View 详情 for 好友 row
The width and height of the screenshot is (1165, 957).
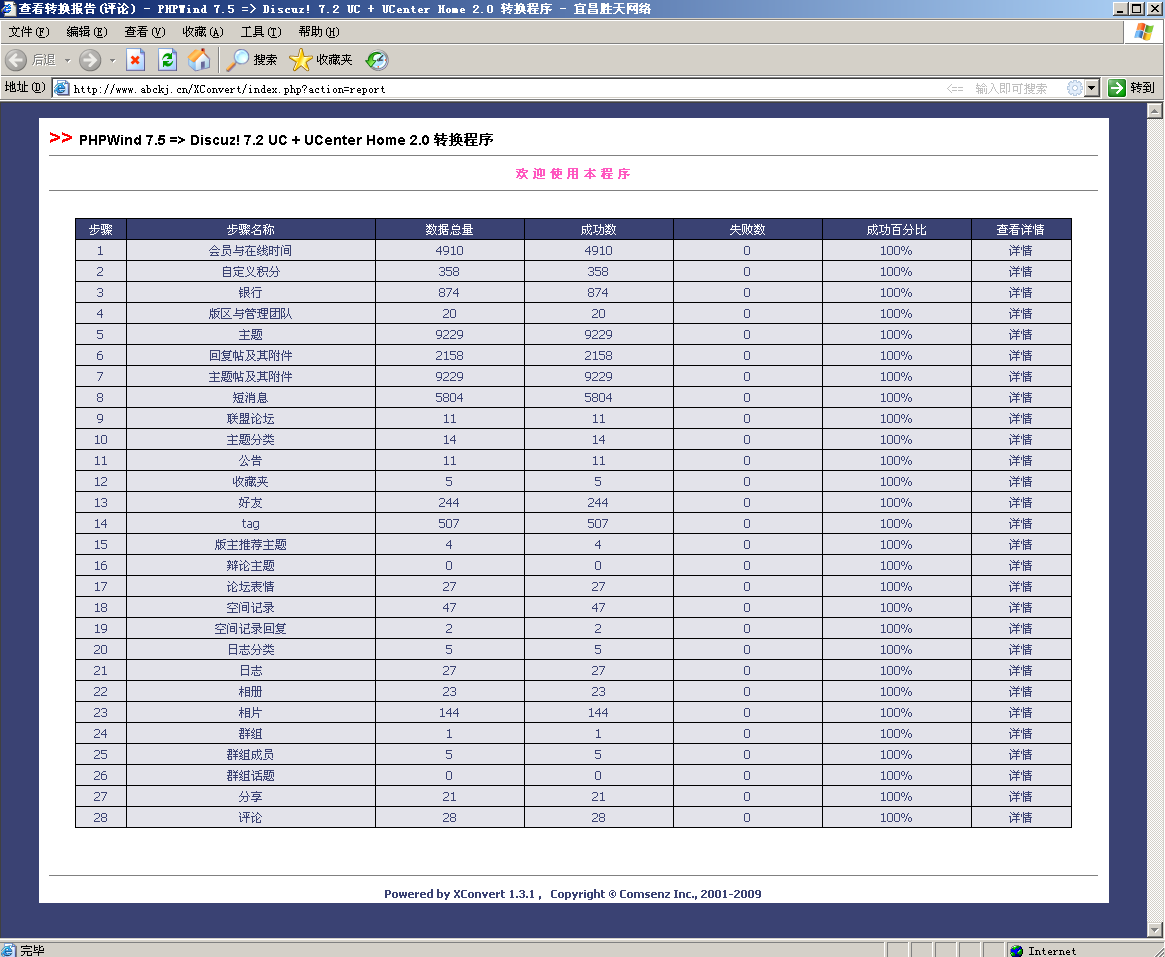(x=1021, y=503)
